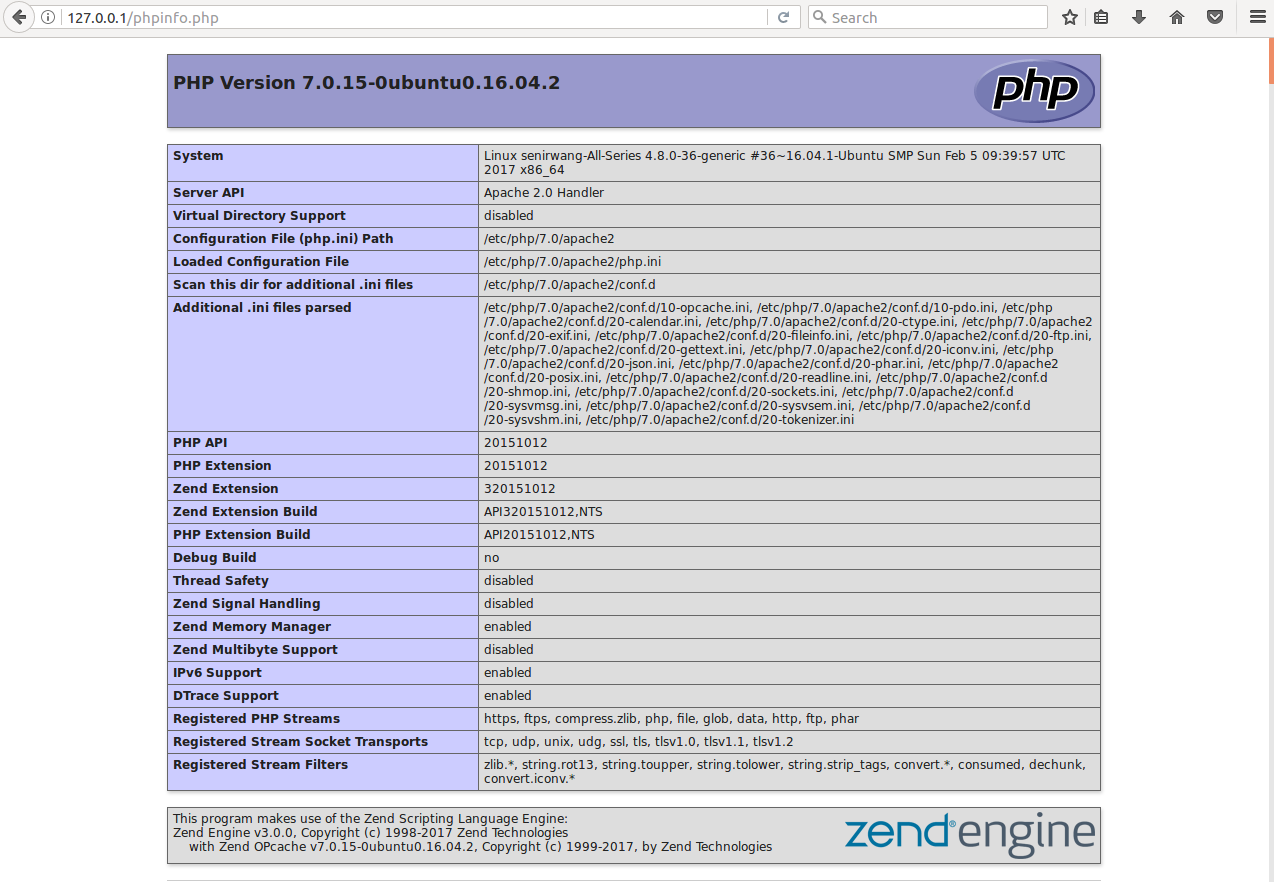Select Registered PHP Streams label
The width and height of the screenshot is (1274, 882).
256,719
